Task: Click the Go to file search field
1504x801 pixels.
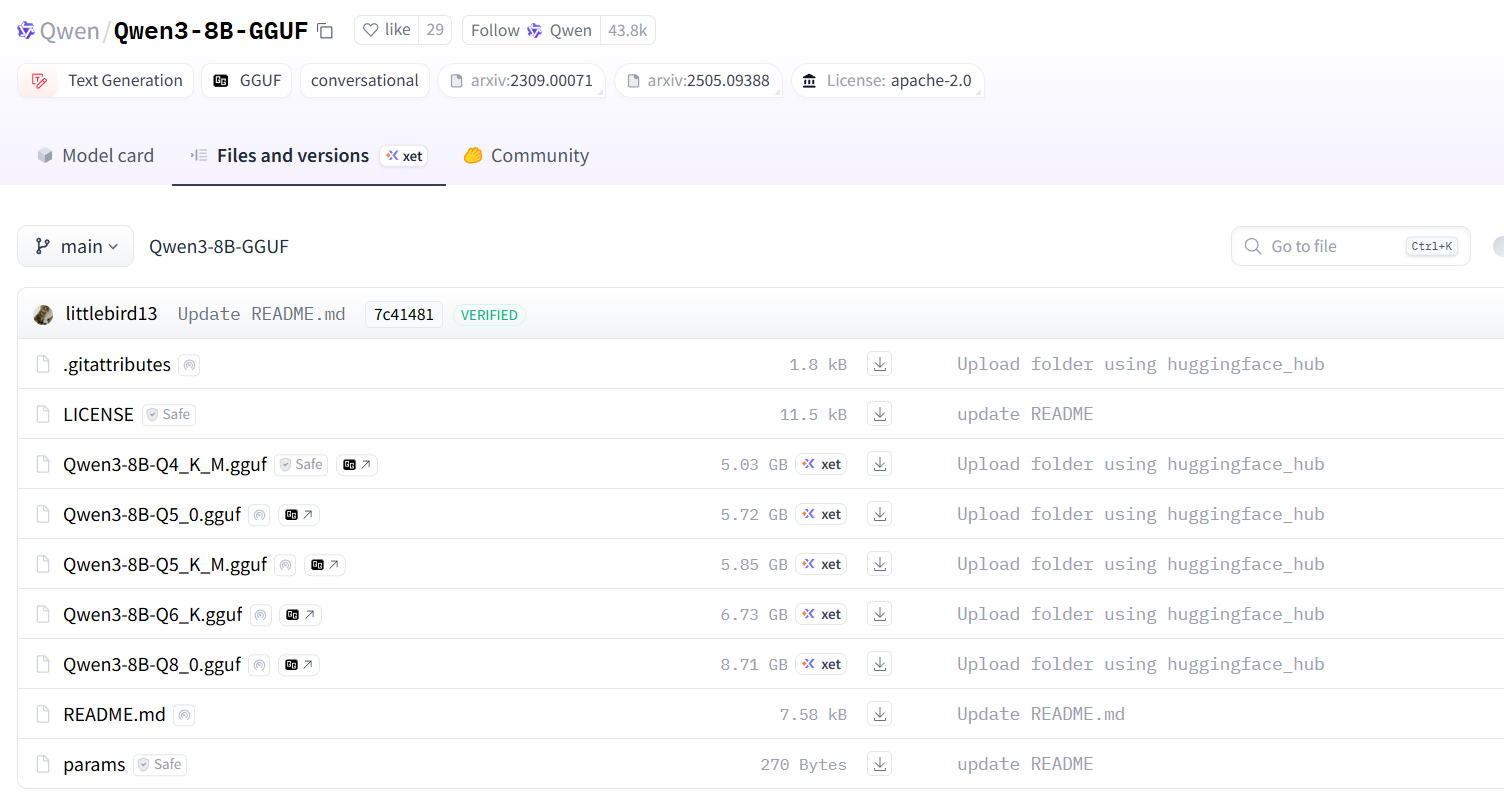Action: (1334, 246)
